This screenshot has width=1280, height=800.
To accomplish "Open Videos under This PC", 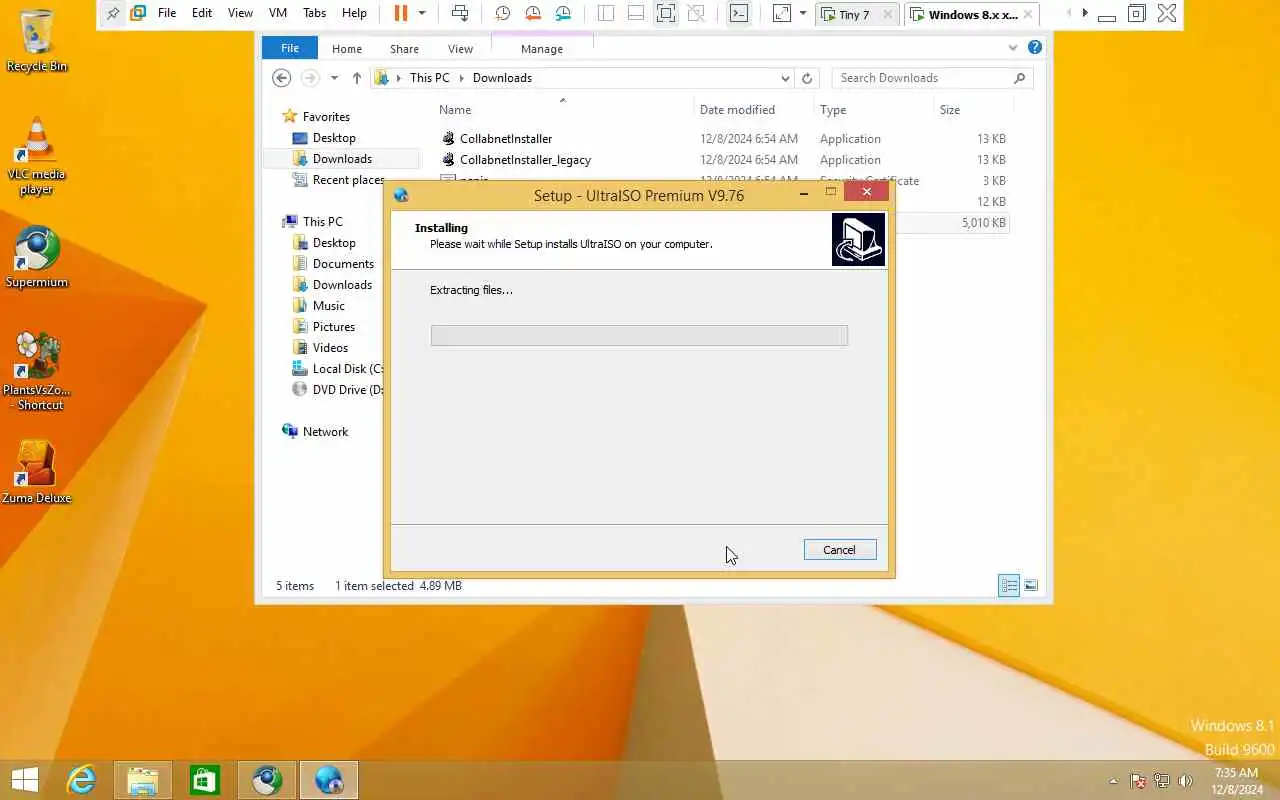I will pyautogui.click(x=330, y=348).
